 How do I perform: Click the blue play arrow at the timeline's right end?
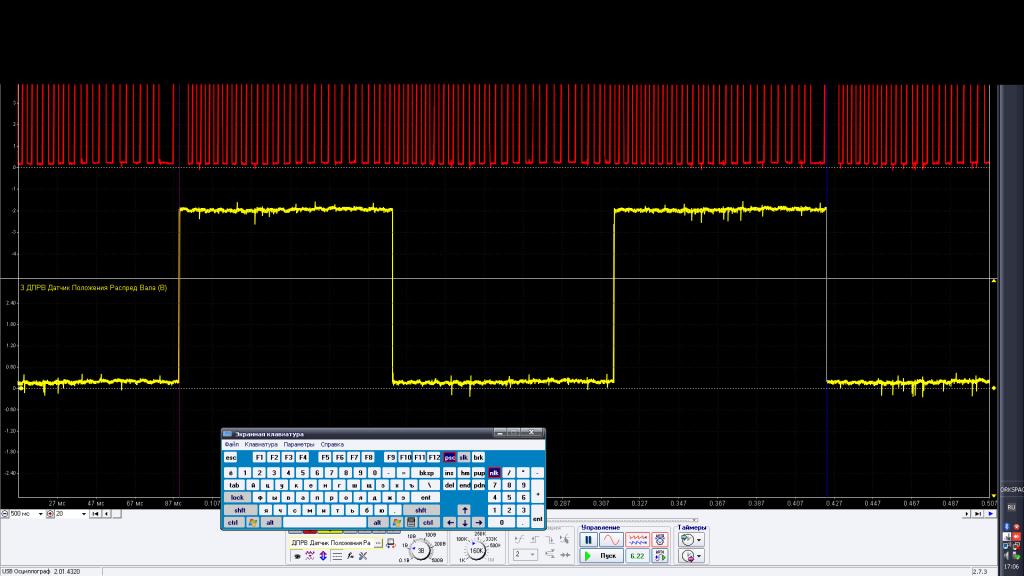pos(991,514)
